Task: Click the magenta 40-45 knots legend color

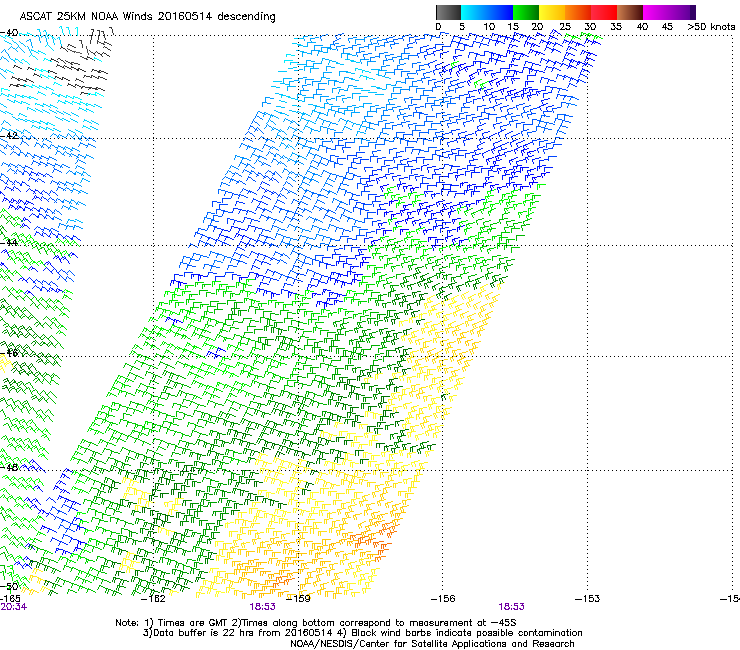Action: tap(656, 12)
